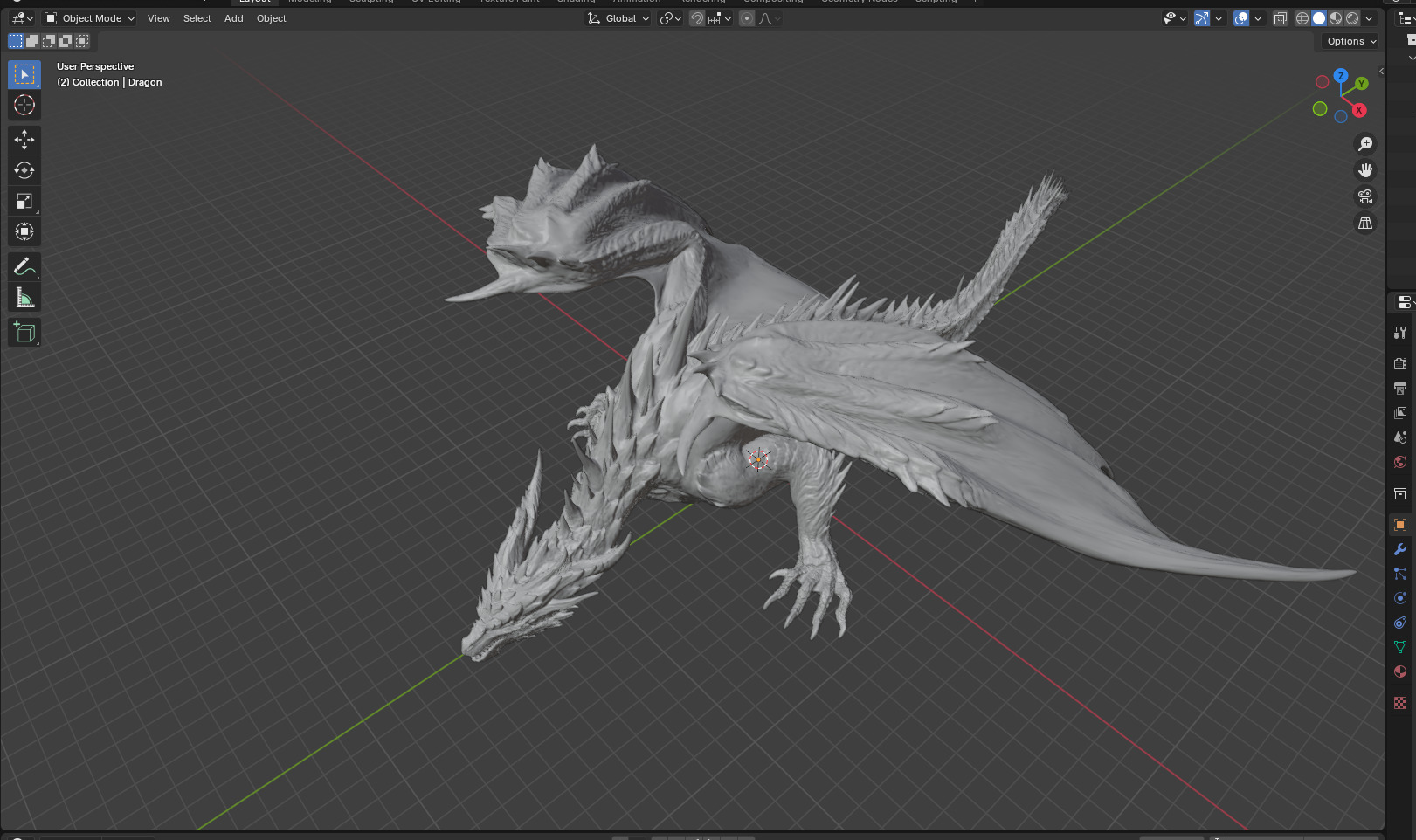Switch to wireframe viewport shading

(1302, 18)
